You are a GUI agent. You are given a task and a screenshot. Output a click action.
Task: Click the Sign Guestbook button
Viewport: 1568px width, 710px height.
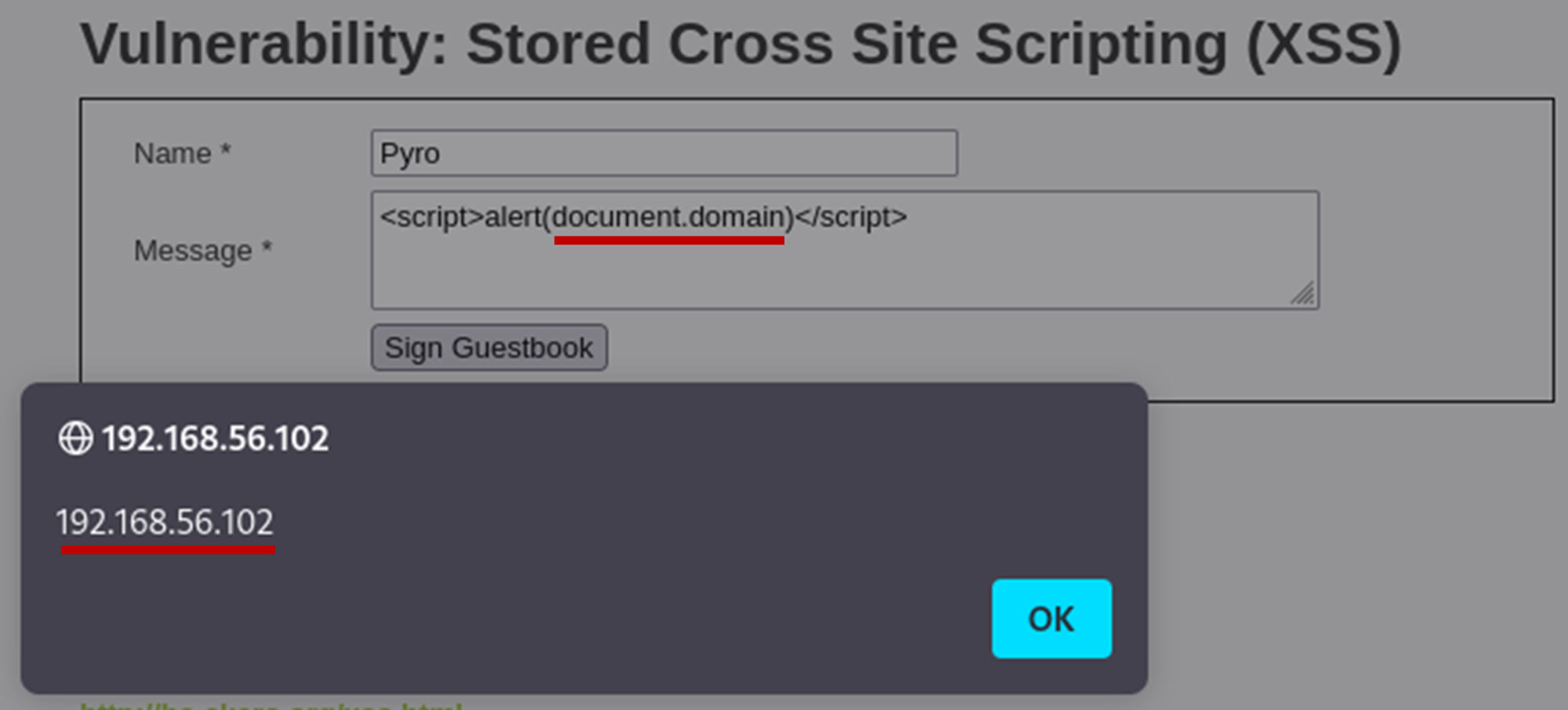click(489, 347)
